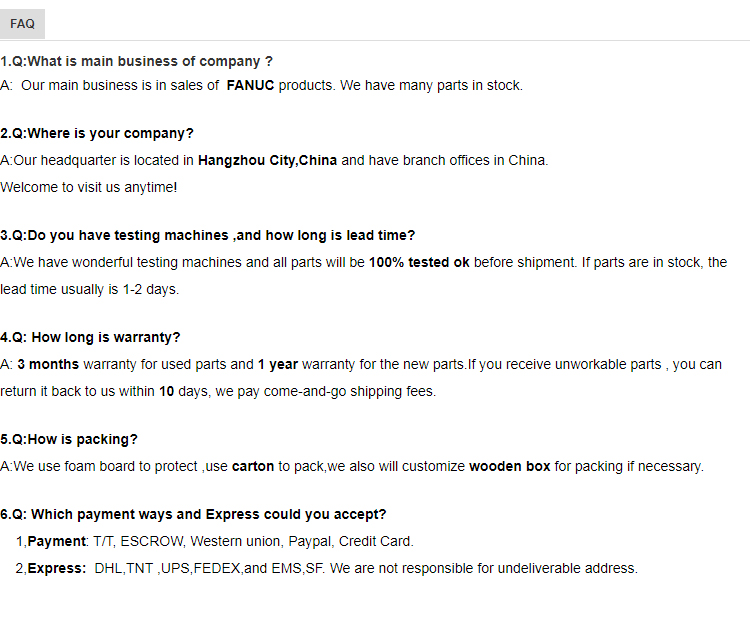
Task: Click the bold "Express:" label
Action: click(57, 568)
